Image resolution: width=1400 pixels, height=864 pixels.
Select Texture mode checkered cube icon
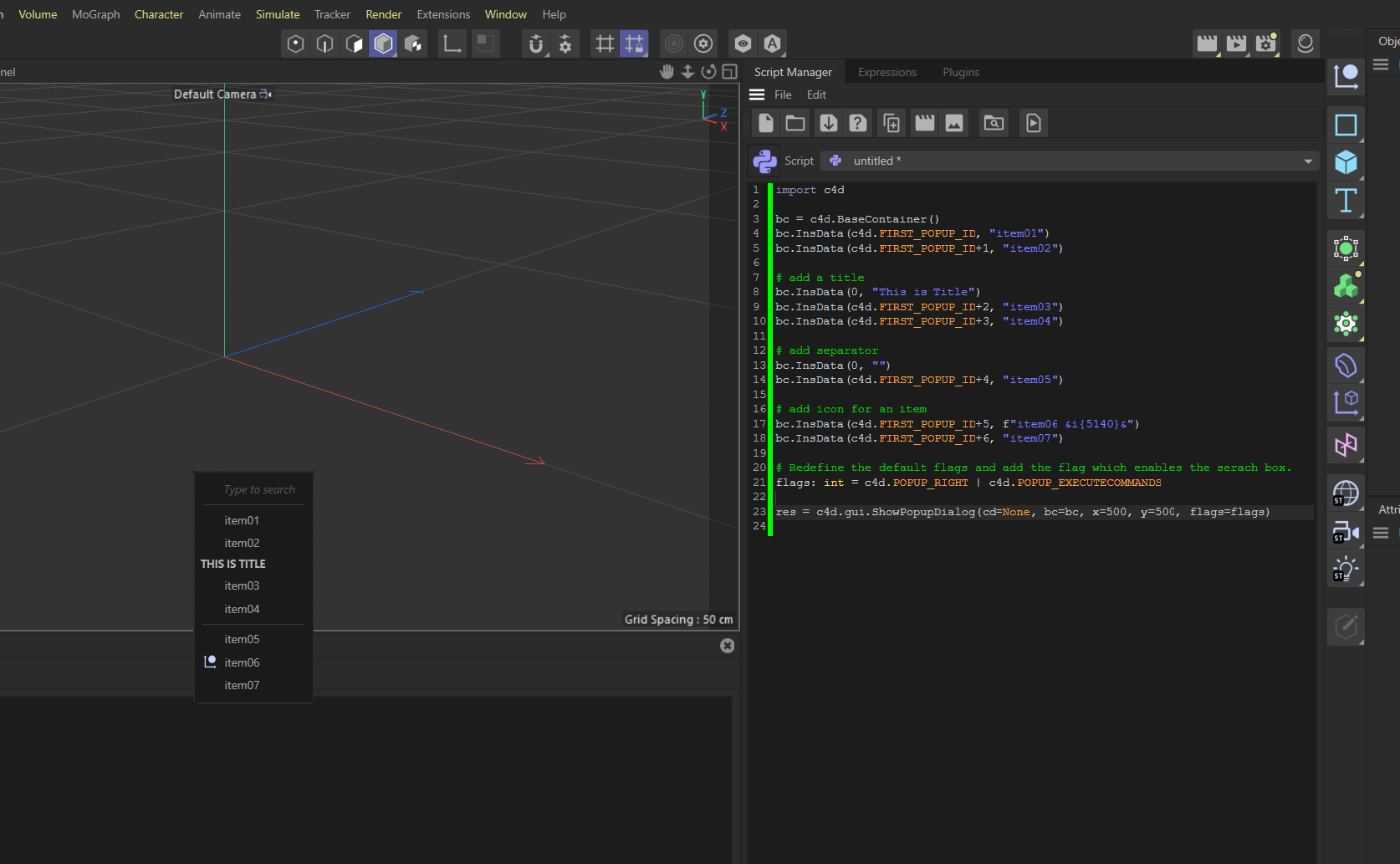[413, 43]
